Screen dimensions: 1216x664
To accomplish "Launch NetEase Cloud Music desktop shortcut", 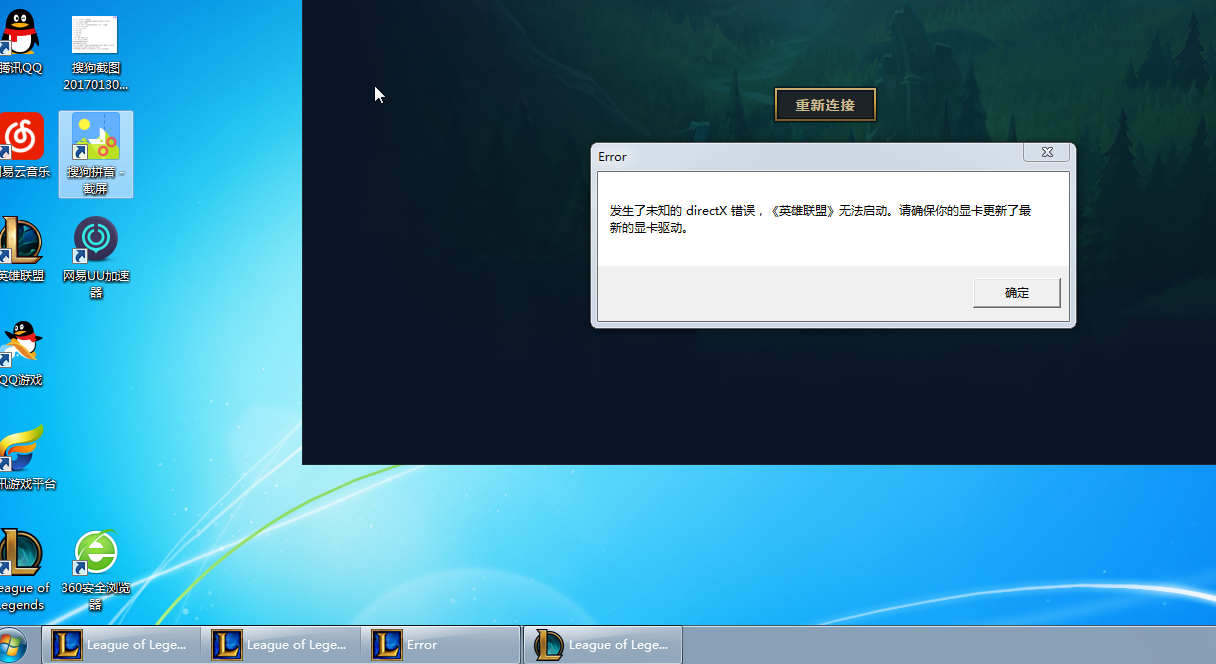I will (22, 146).
